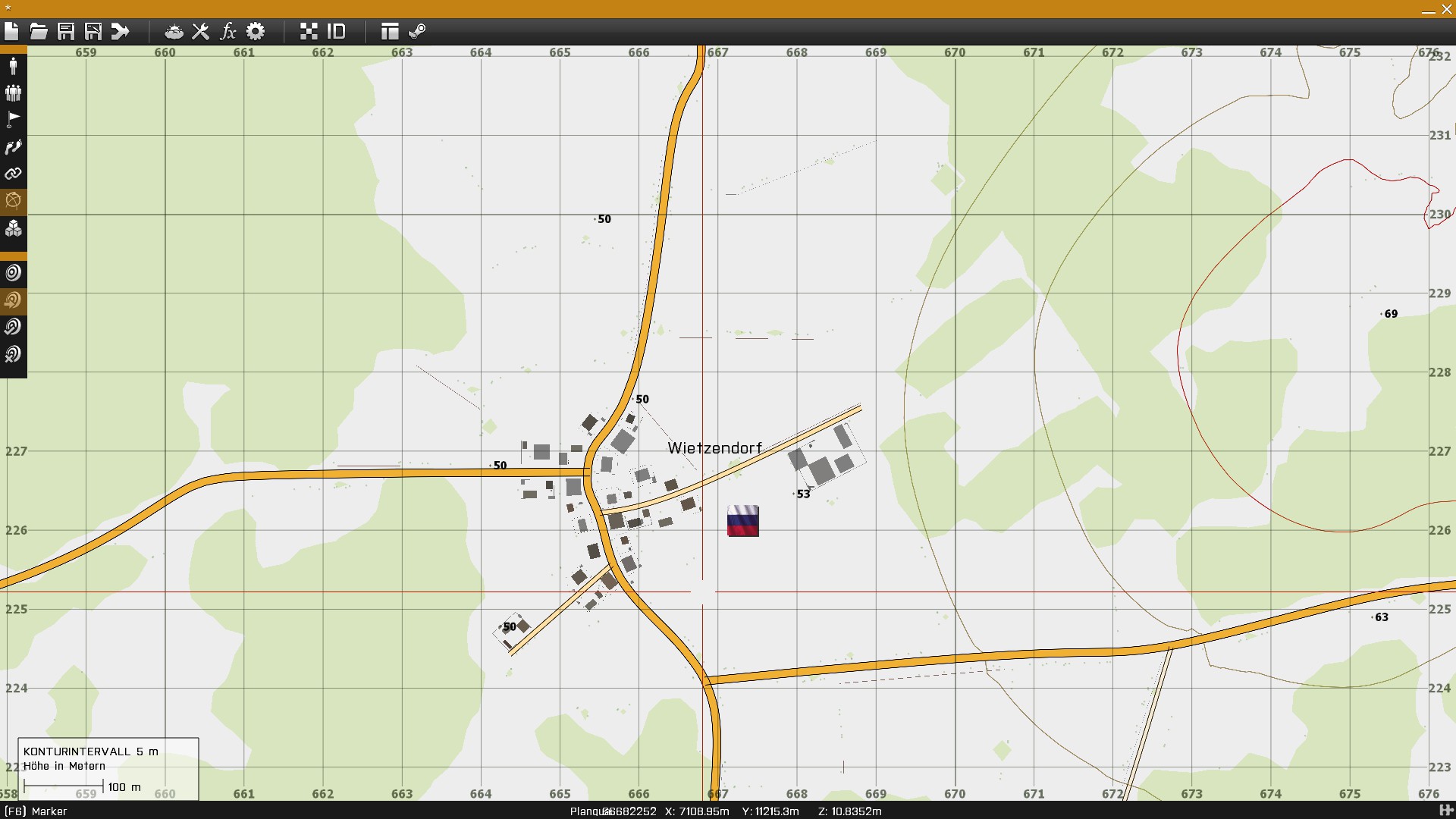Save the current mission
Viewport: 1456px width, 819px height.
(66, 31)
